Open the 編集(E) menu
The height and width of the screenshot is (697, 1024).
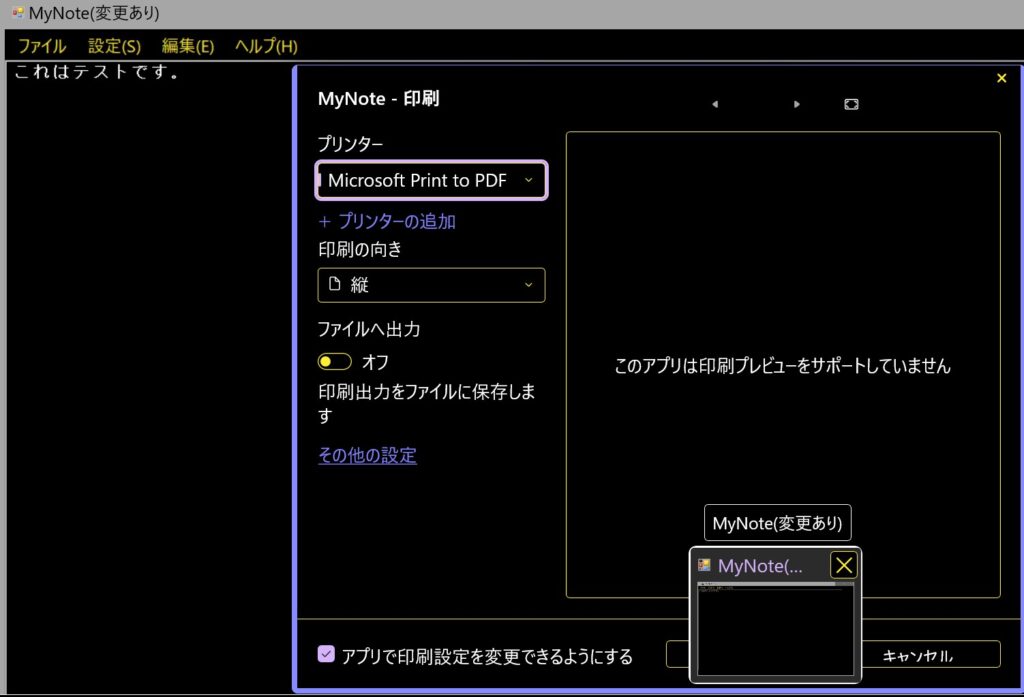point(188,46)
